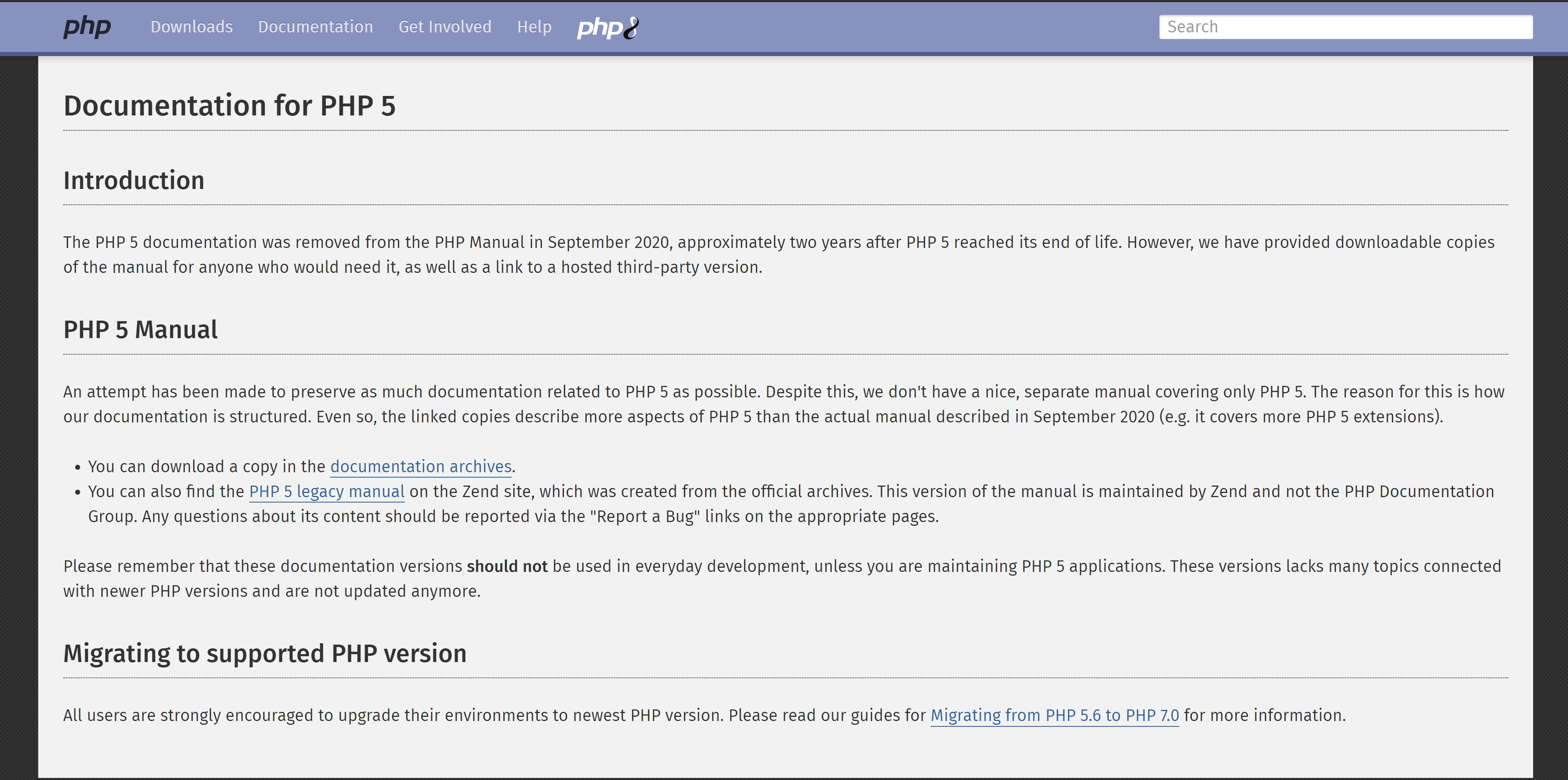Click 'Migrating to supported PHP version' heading
Screen dimensions: 1568x780
(265, 653)
